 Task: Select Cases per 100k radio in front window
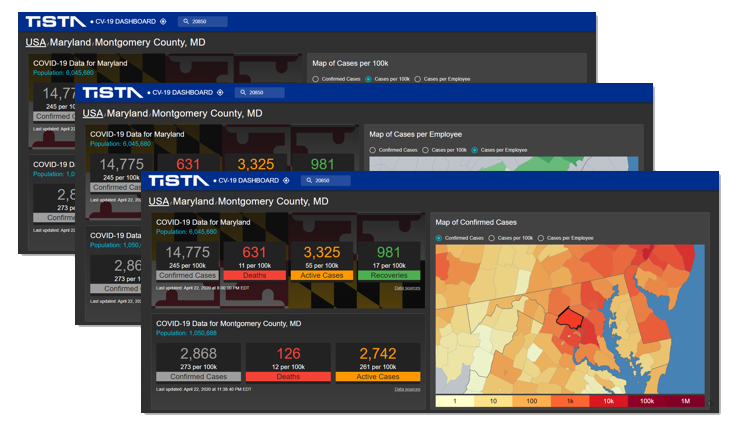coord(492,238)
